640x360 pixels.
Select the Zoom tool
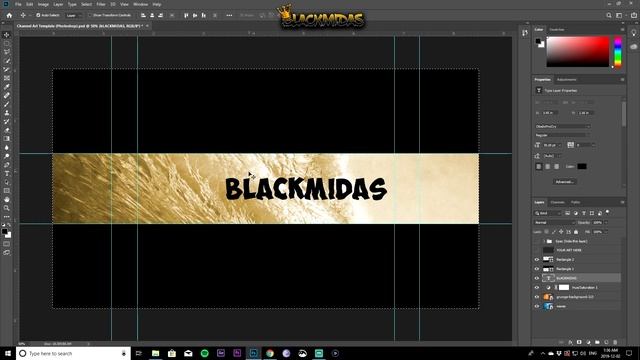pos(7,208)
